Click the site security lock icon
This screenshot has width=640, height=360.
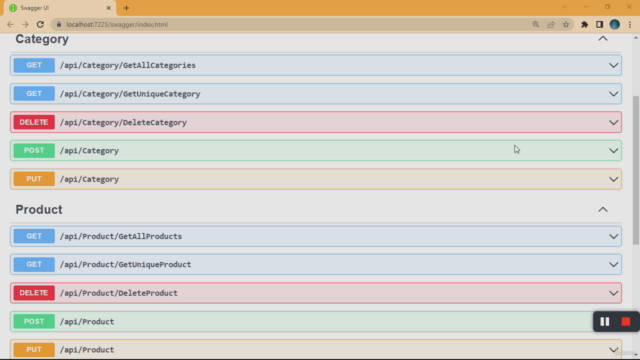[59, 24]
